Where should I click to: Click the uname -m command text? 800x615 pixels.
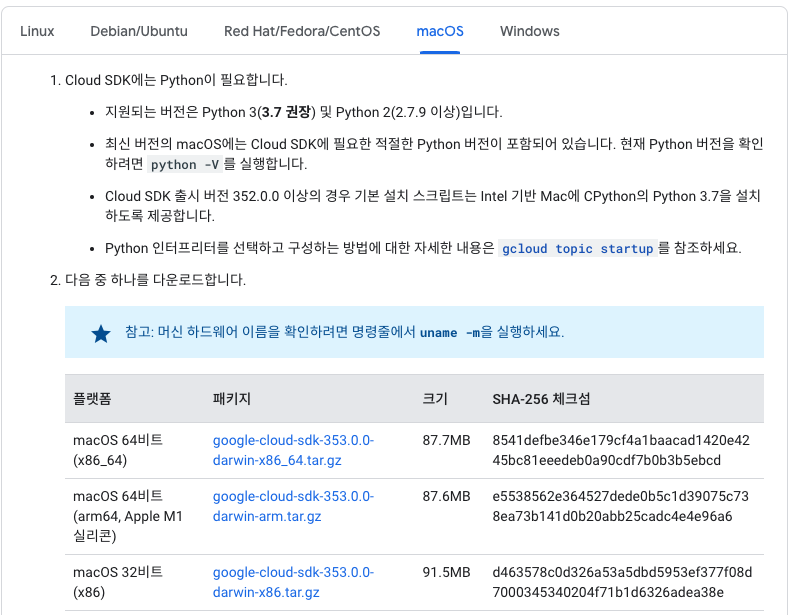pyautogui.click(x=449, y=333)
